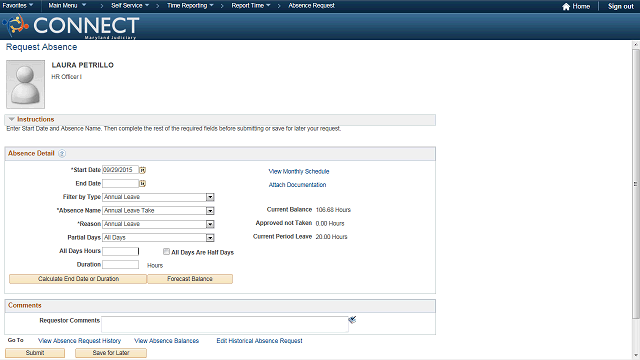
Task: Open the Absence Name dropdown
Action: click(x=210, y=211)
